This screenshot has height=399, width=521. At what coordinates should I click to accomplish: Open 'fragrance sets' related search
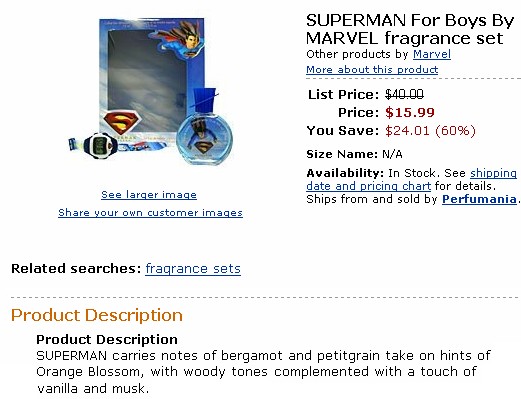coord(193,269)
